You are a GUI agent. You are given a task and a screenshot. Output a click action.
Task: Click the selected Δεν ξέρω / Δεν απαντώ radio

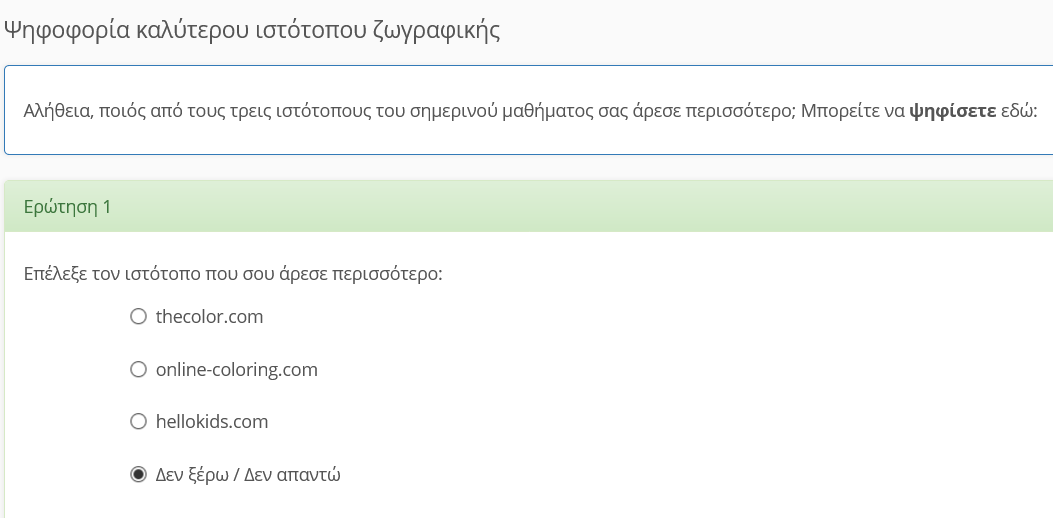[139, 475]
